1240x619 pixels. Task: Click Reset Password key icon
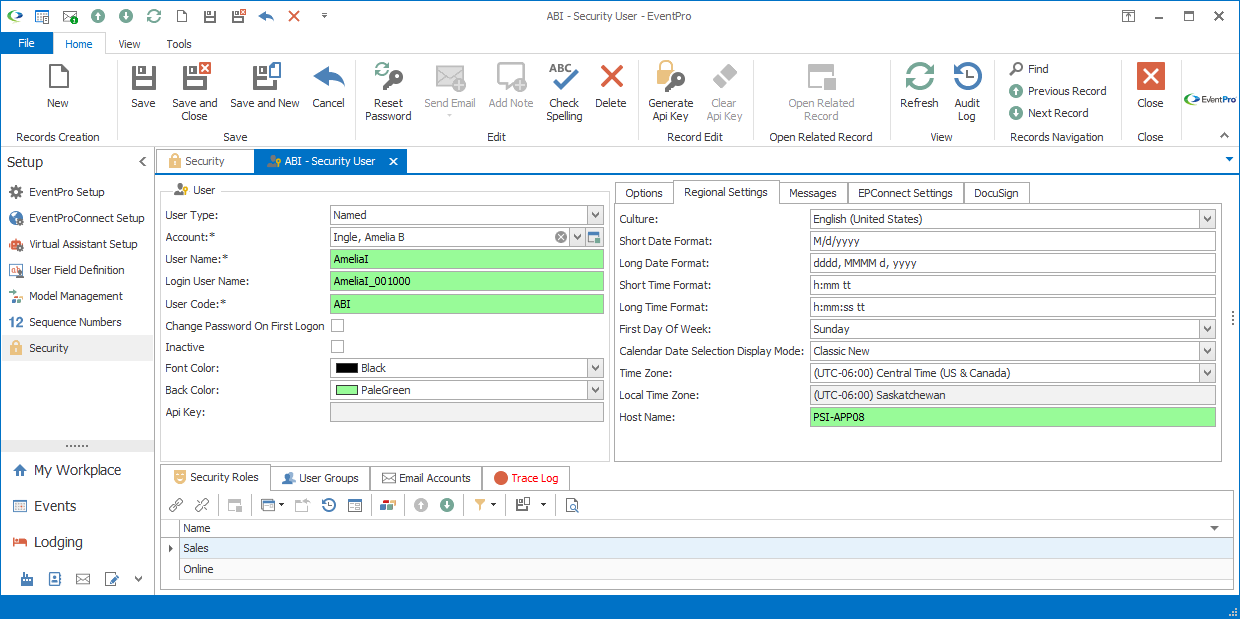[388, 77]
